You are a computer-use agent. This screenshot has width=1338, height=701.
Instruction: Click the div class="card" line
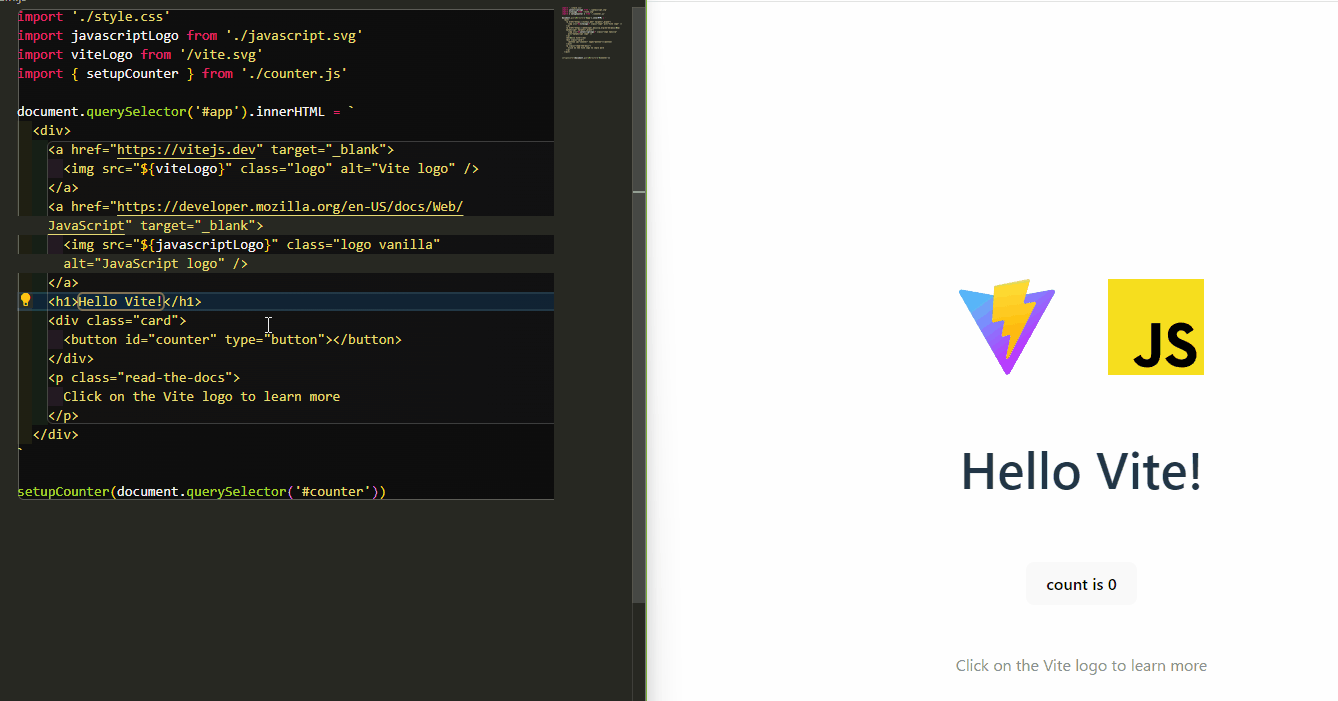pyautogui.click(x=117, y=320)
